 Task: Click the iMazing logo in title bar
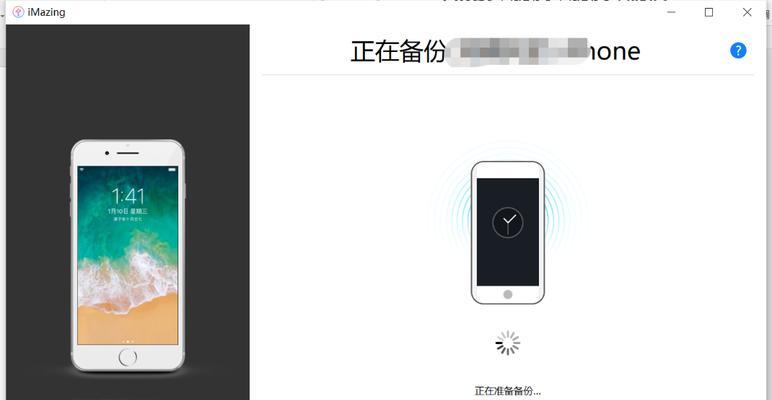(x=18, y=12)
